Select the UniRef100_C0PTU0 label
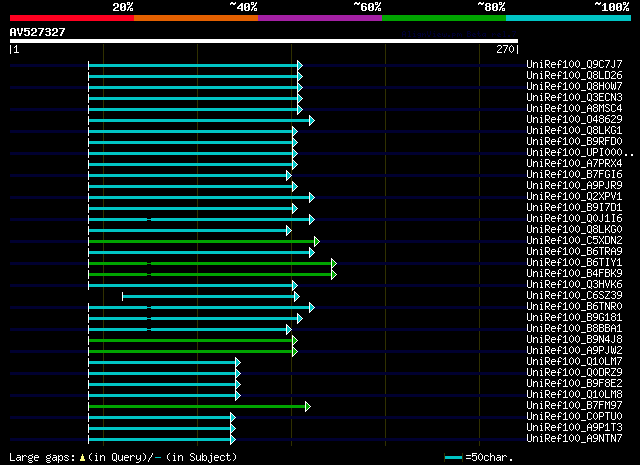The width and height of the screenshot is (640, 465). (574, 417)
